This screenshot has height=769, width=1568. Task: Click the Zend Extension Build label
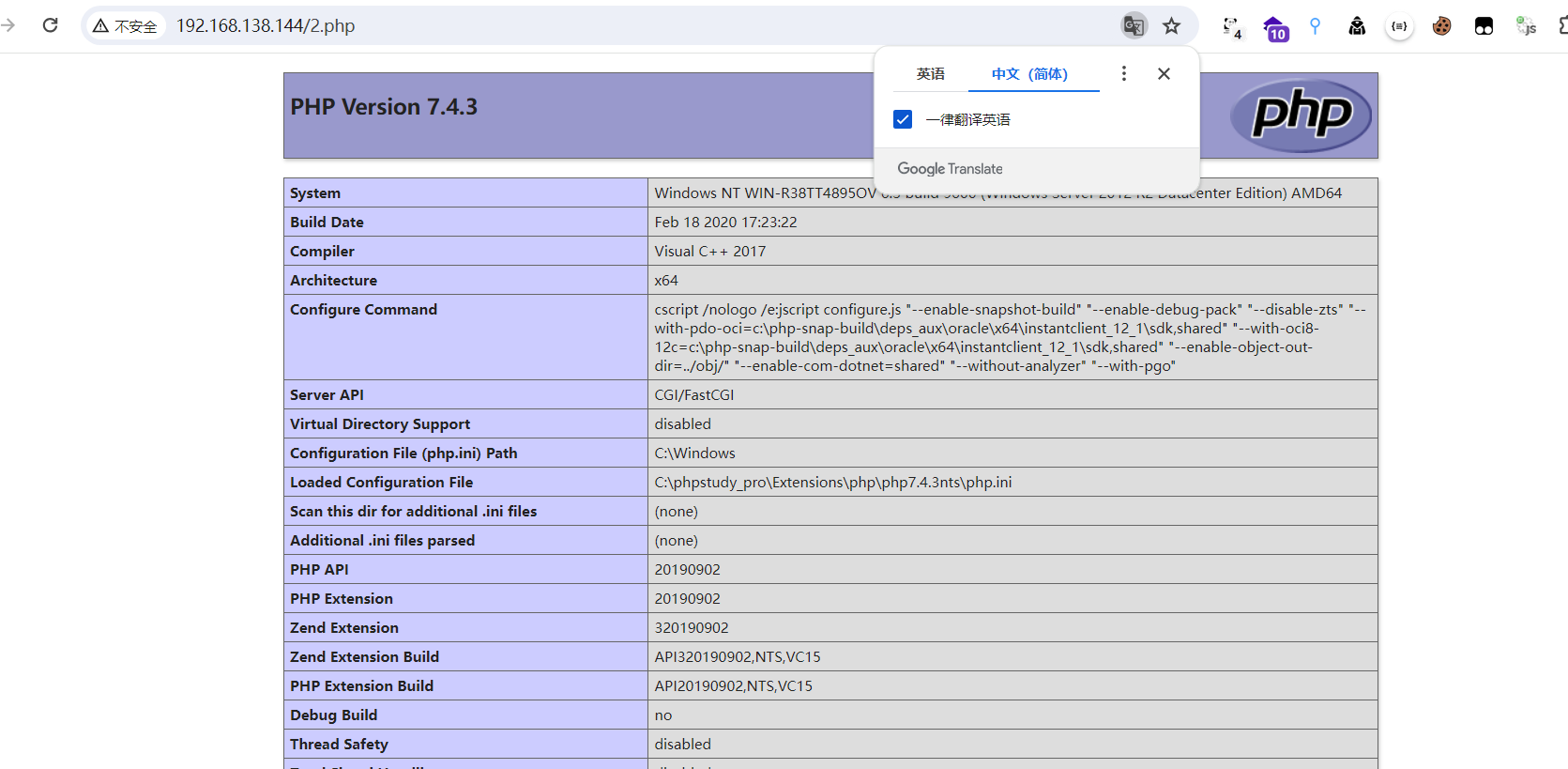(364, 657)
